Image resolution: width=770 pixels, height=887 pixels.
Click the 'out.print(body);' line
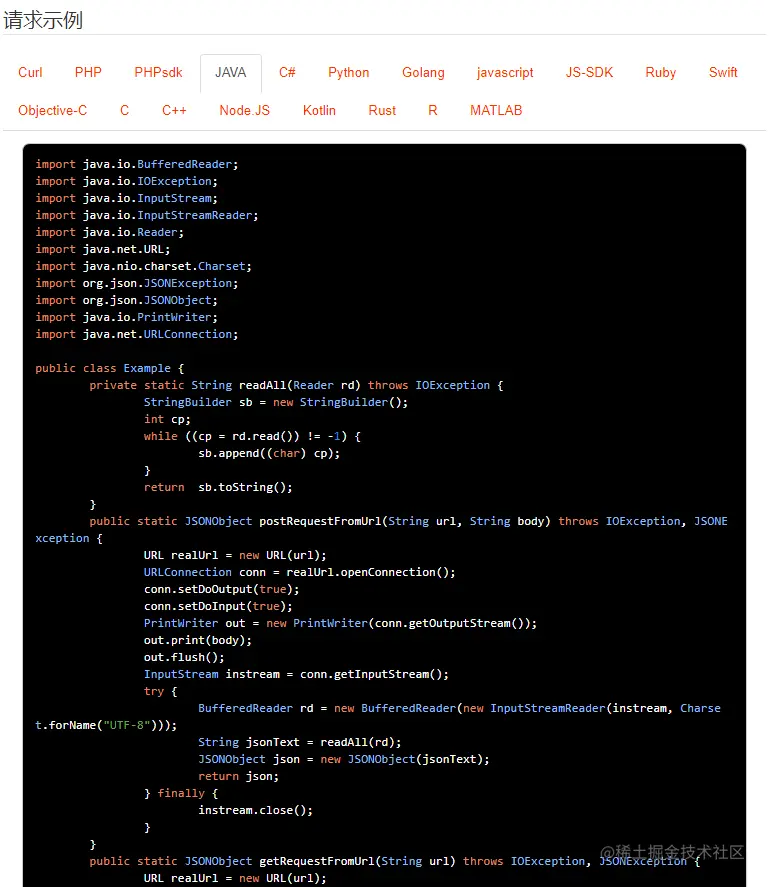[x=197, y=640]
